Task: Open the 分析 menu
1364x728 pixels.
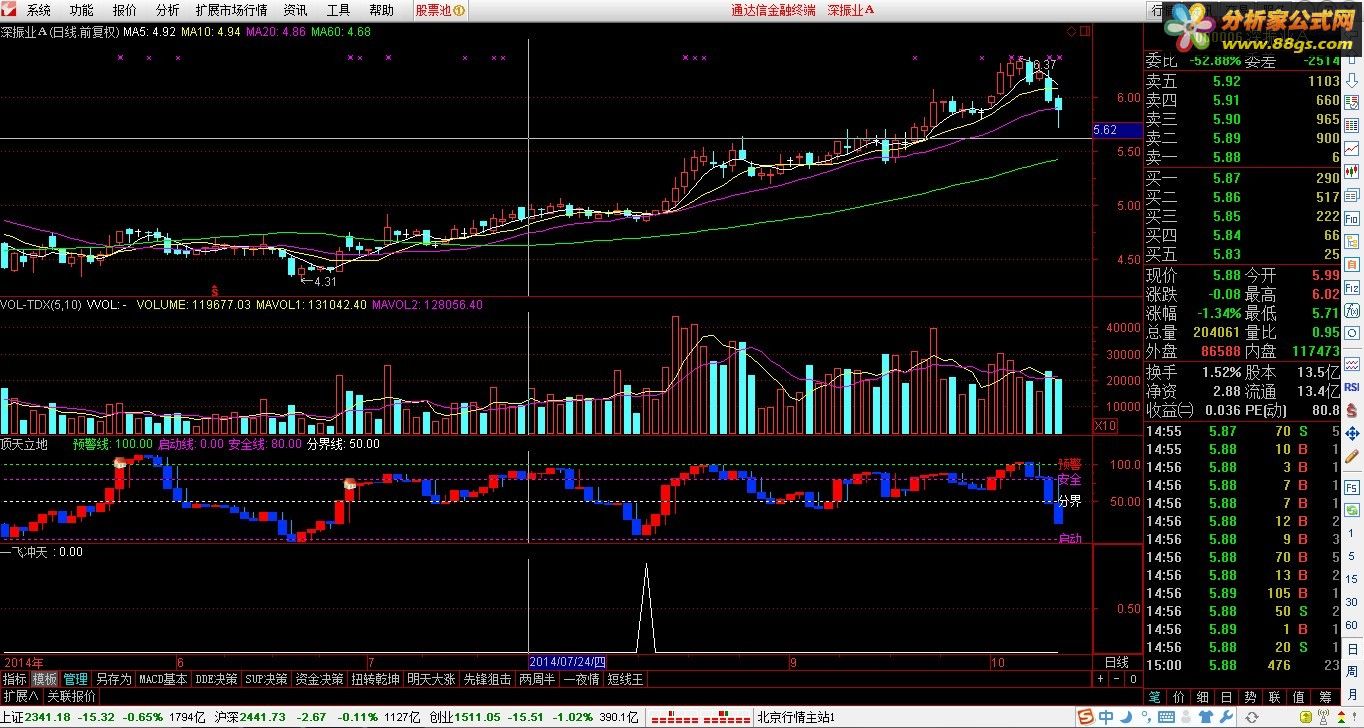Action: (x=167, y=10)
